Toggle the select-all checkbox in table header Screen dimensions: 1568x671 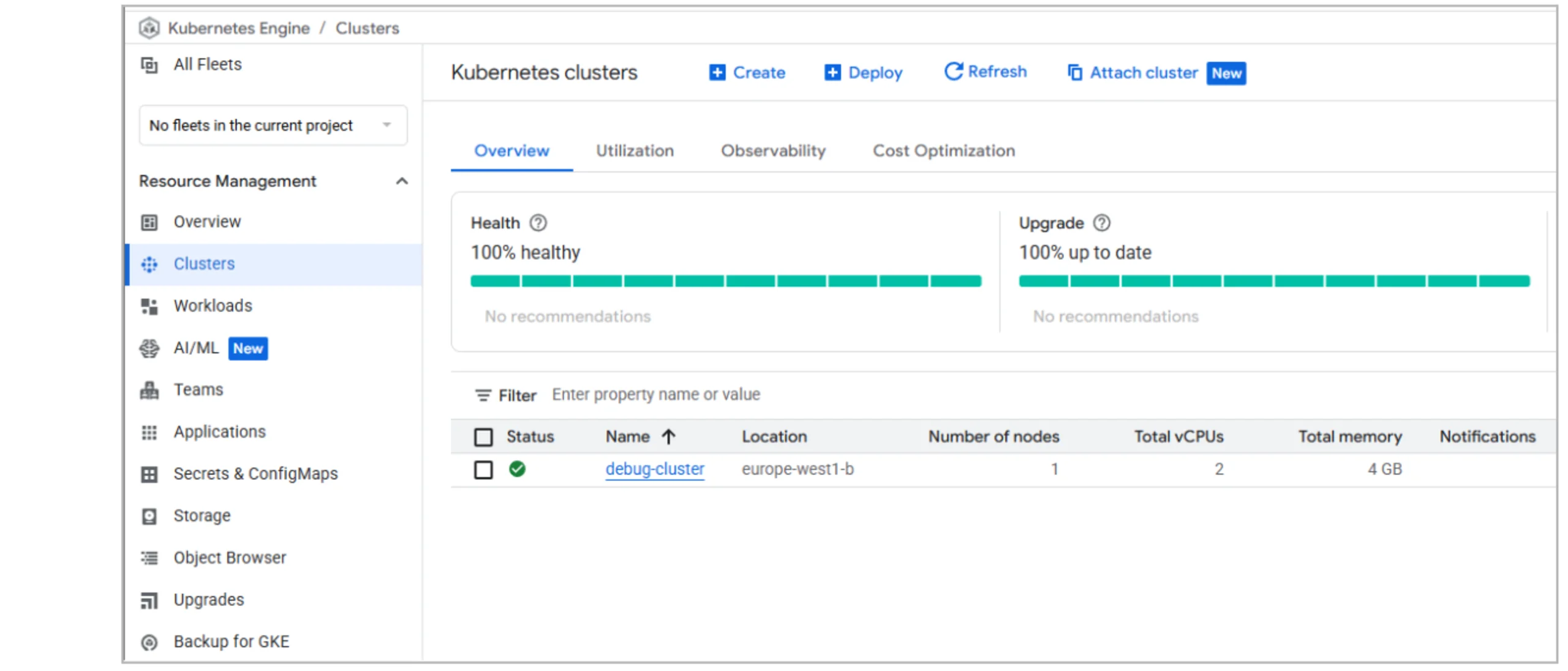[483, 436]
